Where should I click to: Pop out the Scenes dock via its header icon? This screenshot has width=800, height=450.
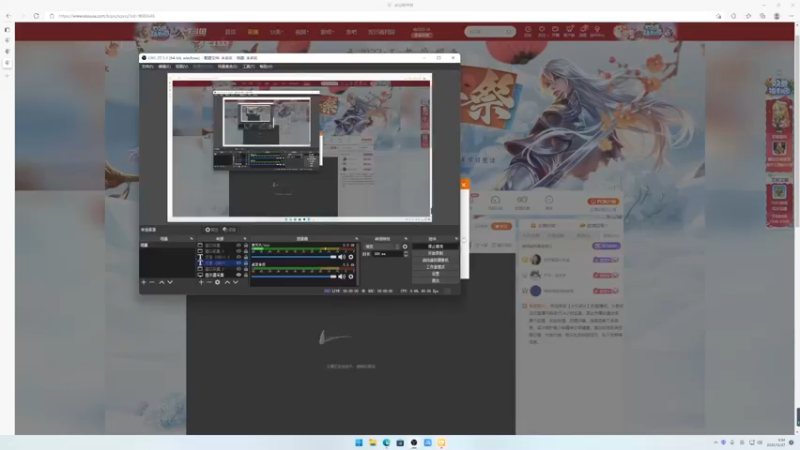tap(192, 239)
